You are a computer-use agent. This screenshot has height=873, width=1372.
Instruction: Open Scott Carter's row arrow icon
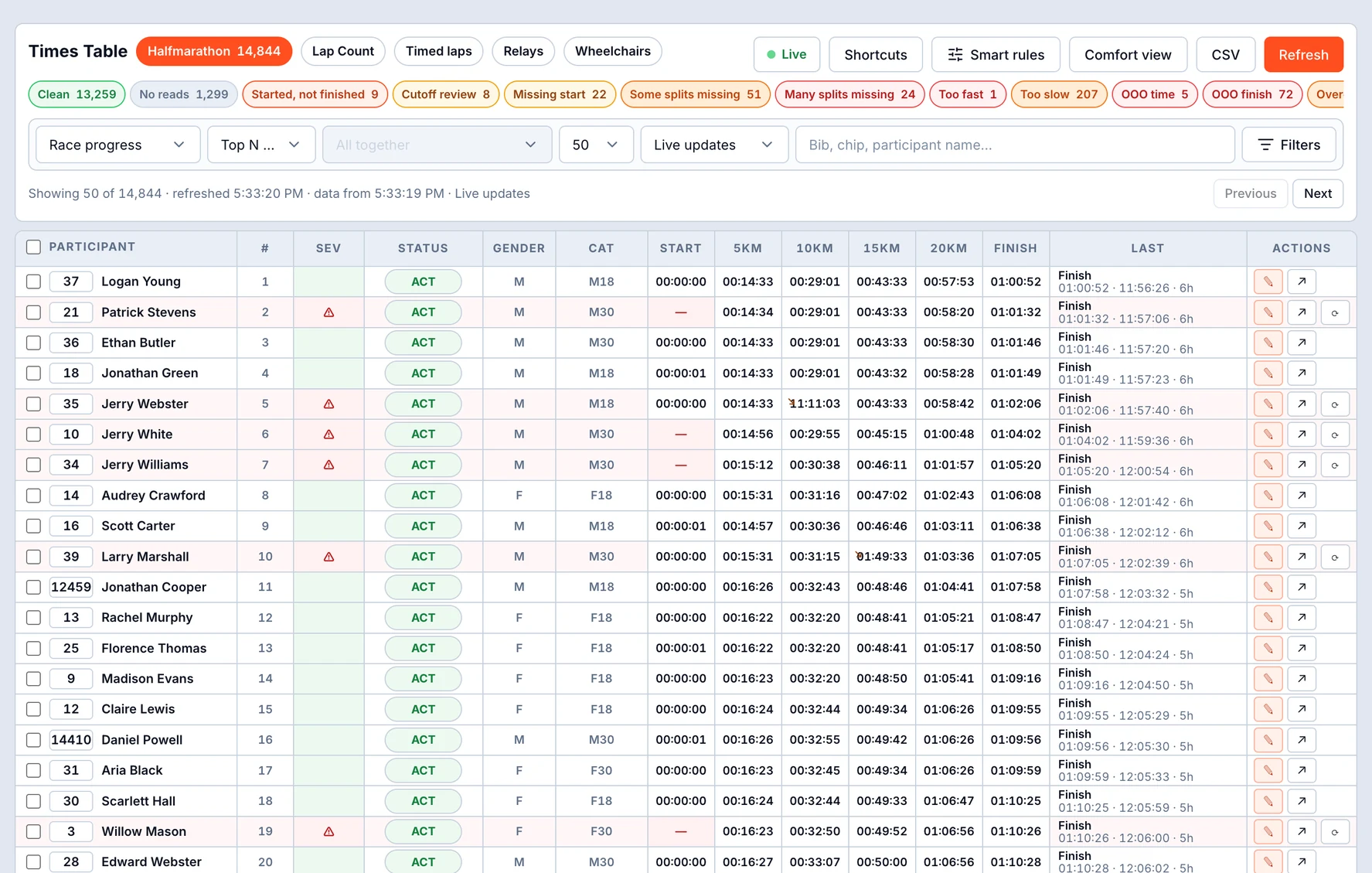pyautogui.click(x=1302, y=526)
